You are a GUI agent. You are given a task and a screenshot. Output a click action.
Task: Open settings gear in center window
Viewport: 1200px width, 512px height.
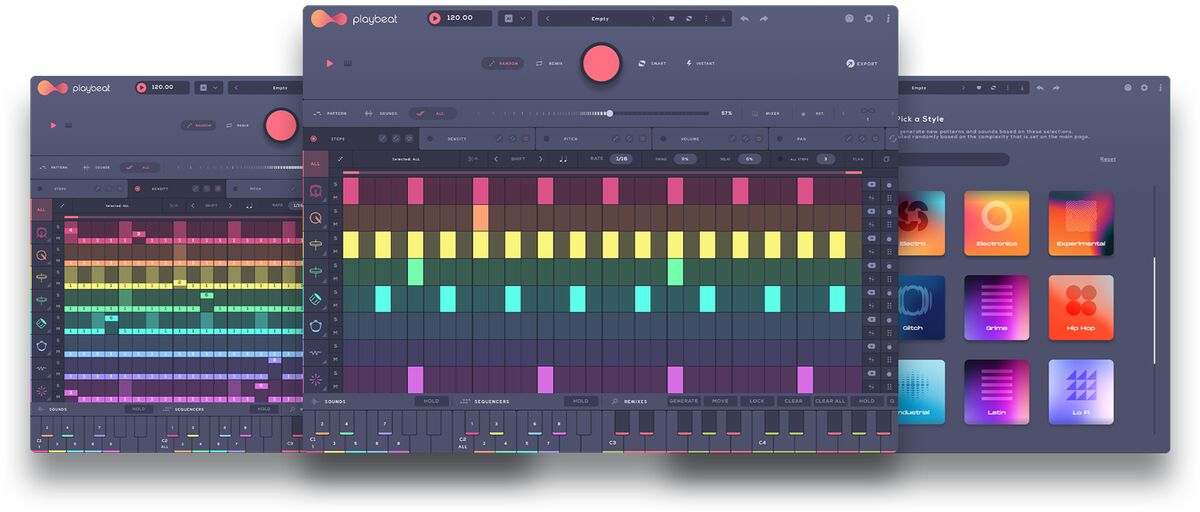click(868, 18)
